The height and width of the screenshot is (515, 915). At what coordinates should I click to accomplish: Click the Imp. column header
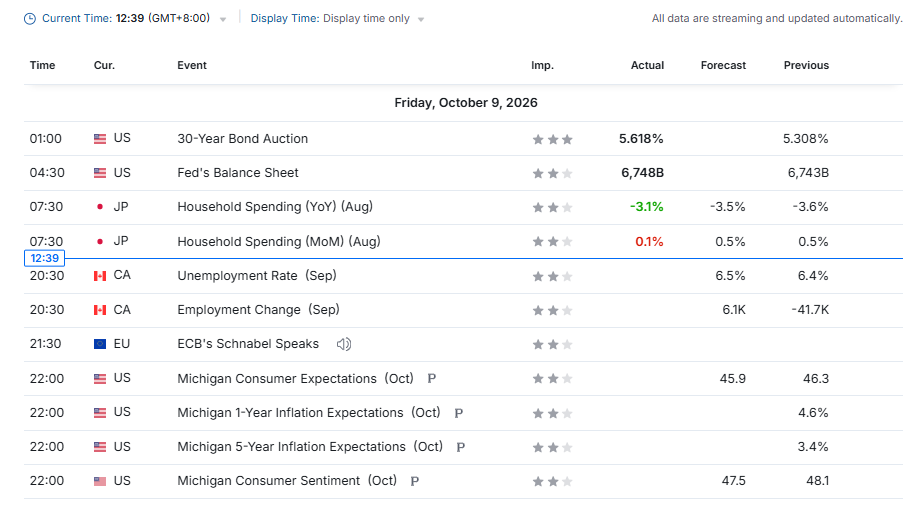(x=543, y=65)
